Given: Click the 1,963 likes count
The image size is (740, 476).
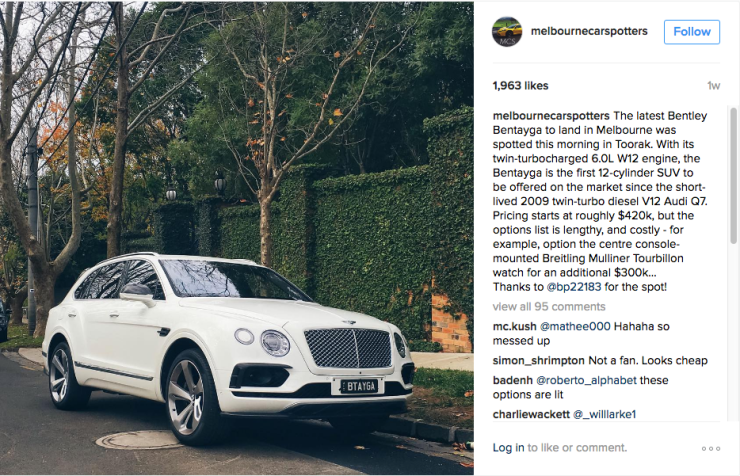Looking at the screenshot, I should coord(520,86).
